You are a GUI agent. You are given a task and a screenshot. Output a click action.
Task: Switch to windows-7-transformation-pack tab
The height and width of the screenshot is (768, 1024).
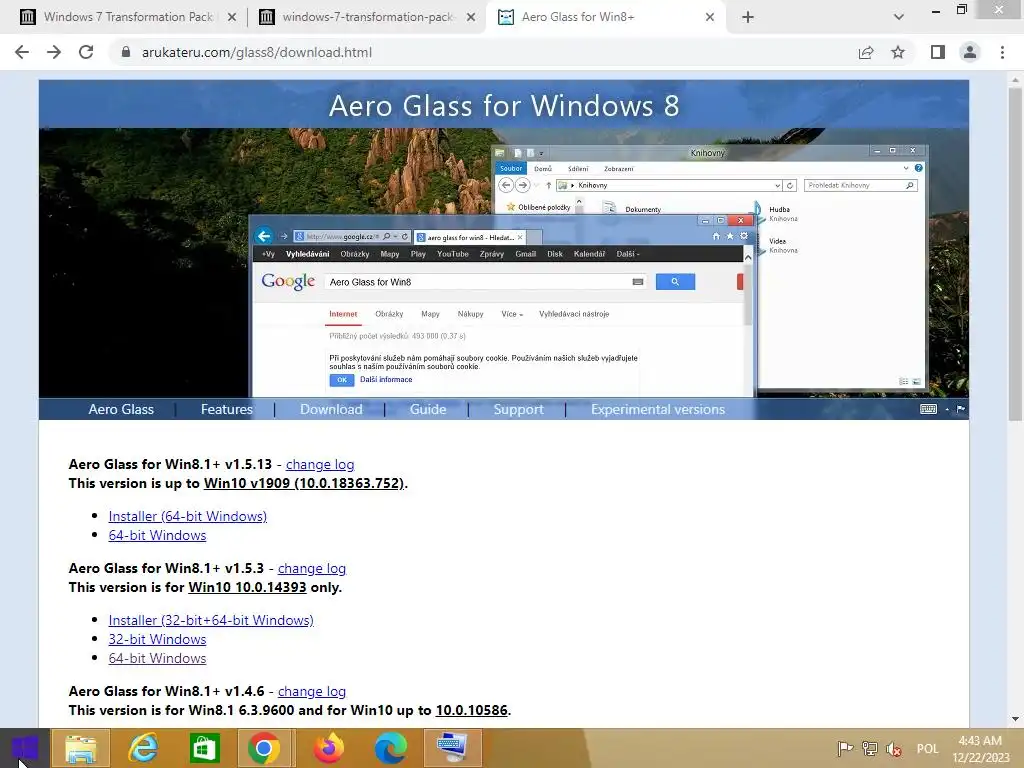(366, 17)
